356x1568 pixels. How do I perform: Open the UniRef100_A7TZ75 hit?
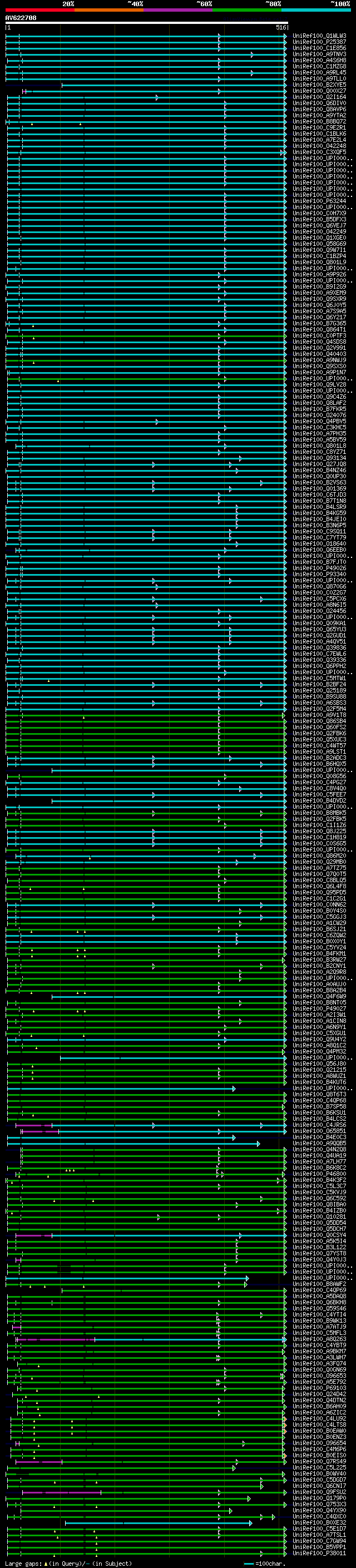coord(319,867)
